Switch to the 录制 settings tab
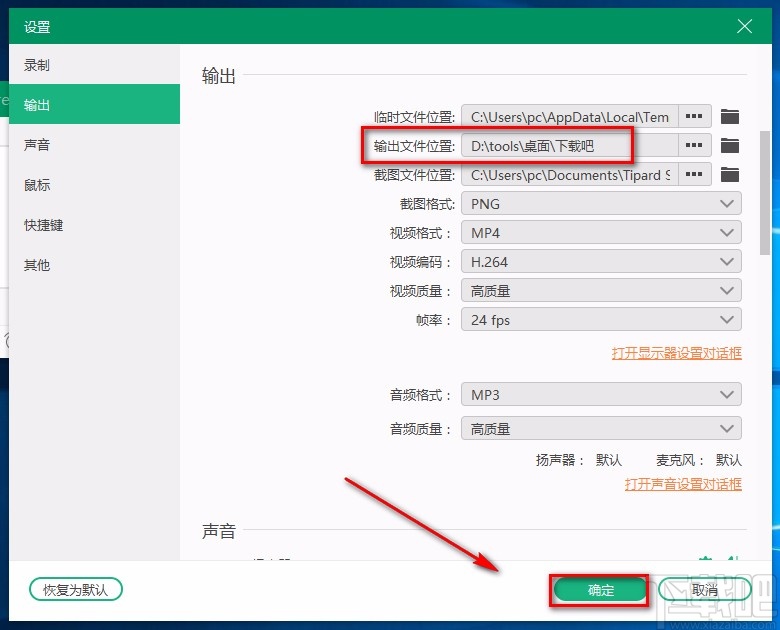Image resolution: width=780 pixels, height=630 pixels. (95, 65)
